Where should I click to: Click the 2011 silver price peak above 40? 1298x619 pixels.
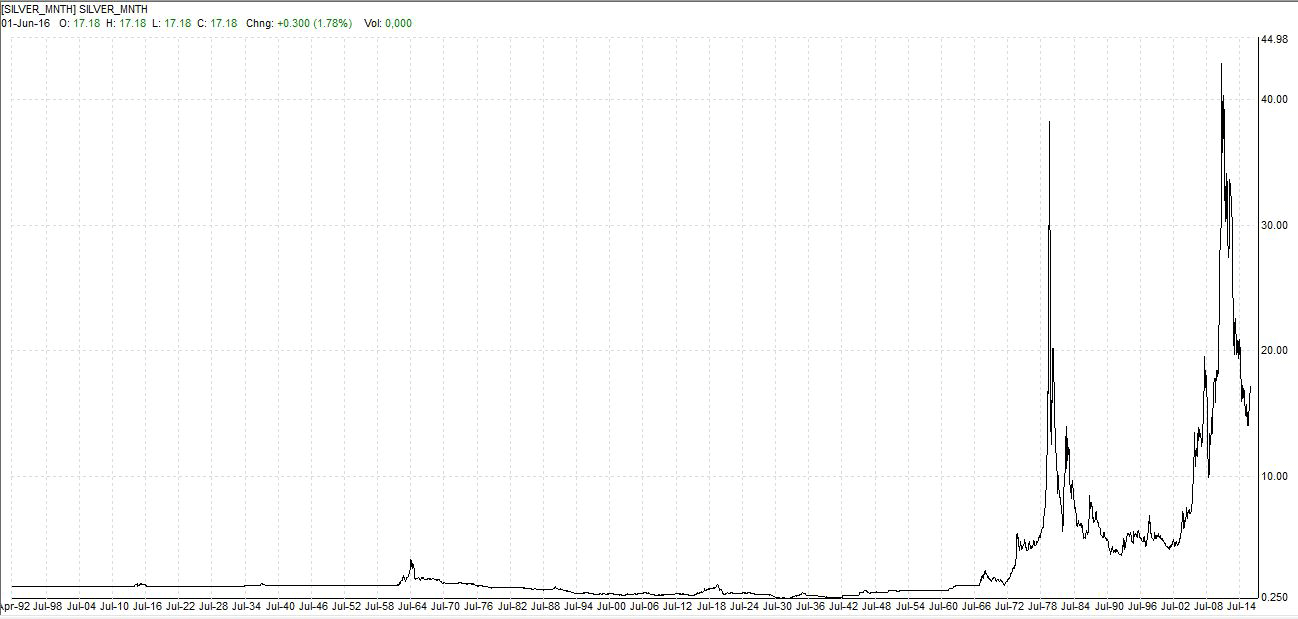1221,65
